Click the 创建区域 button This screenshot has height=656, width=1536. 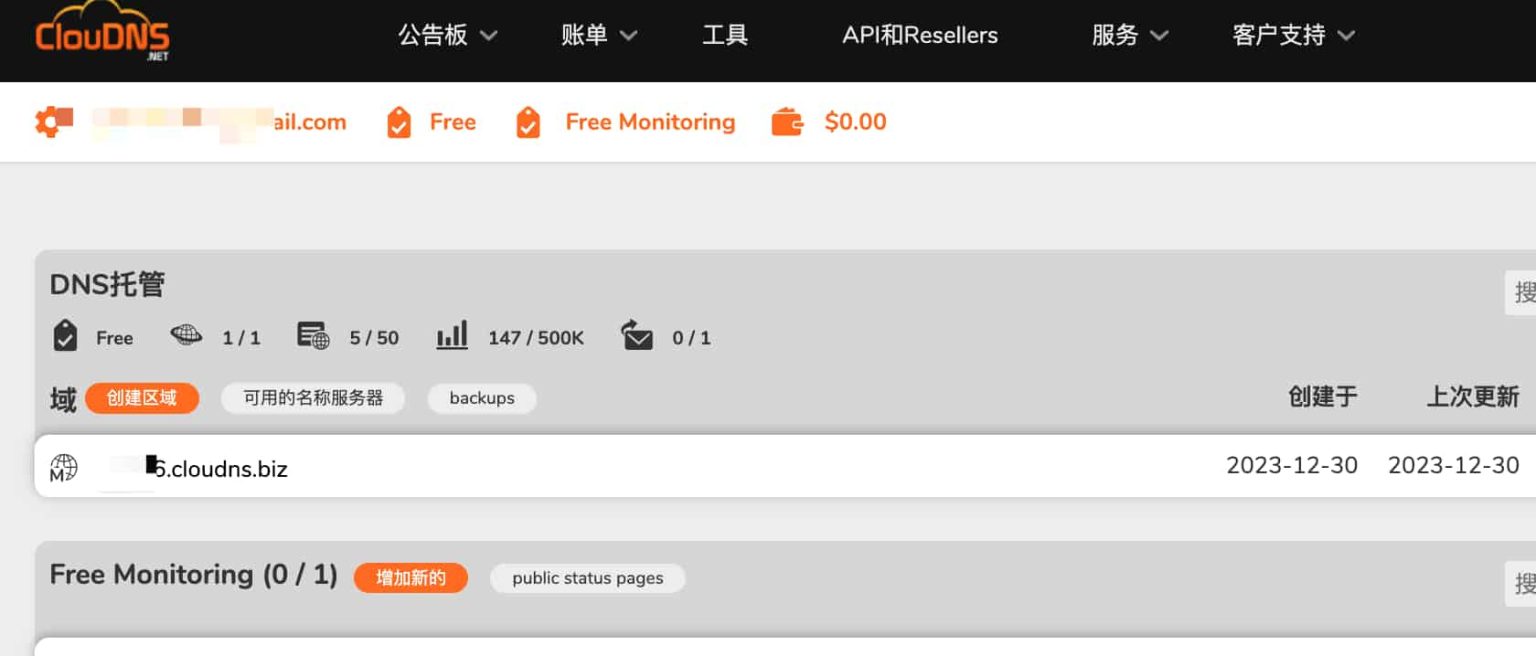point(142,398)
